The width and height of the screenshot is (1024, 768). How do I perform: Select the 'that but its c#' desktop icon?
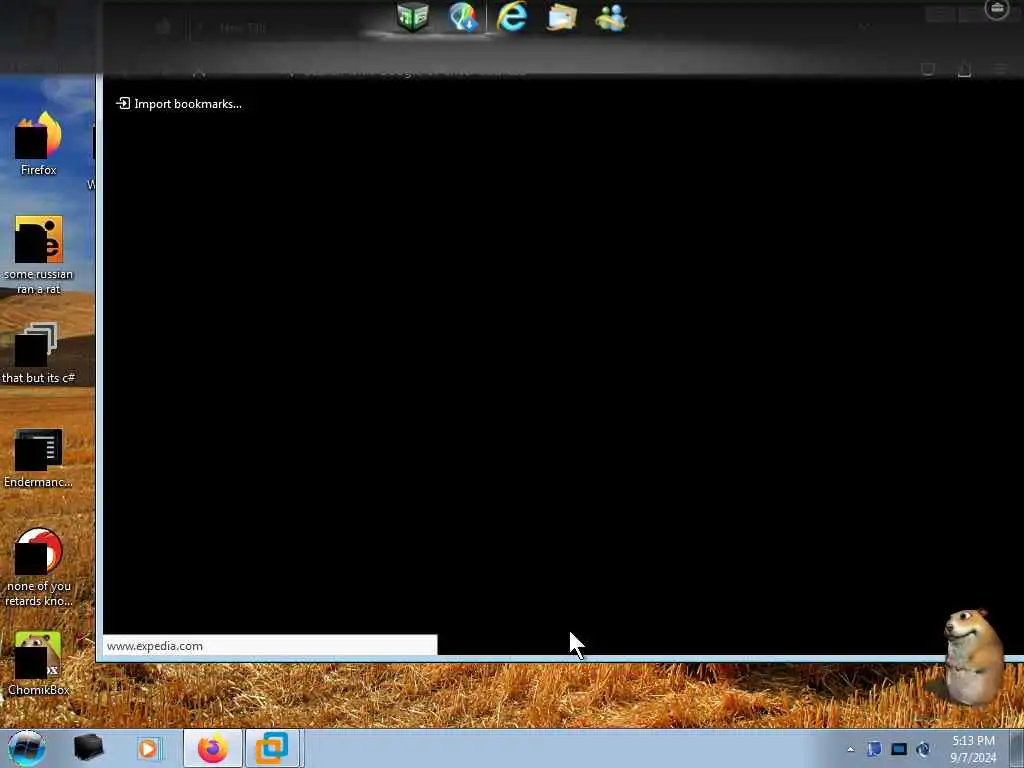tap(39, 353)
